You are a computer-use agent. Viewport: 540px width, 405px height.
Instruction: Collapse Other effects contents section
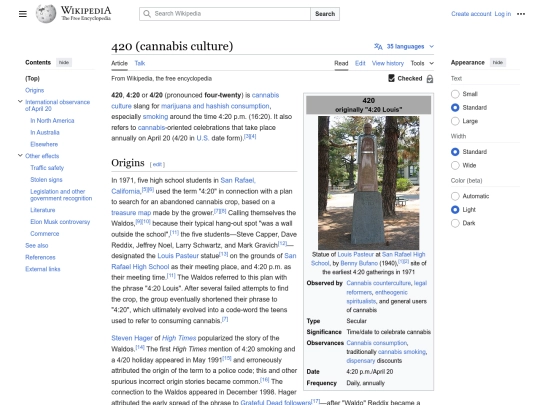(x=20, y=156)
